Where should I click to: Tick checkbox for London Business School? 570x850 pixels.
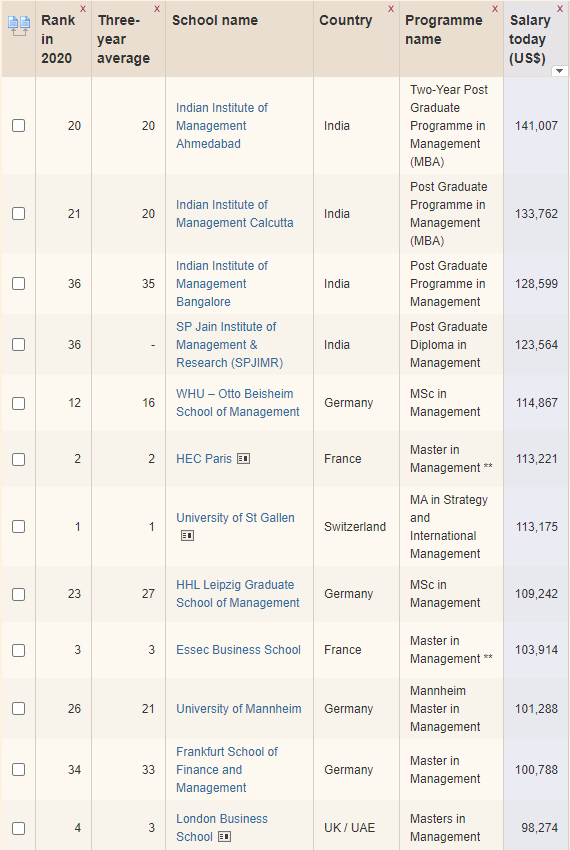(18, 828)
